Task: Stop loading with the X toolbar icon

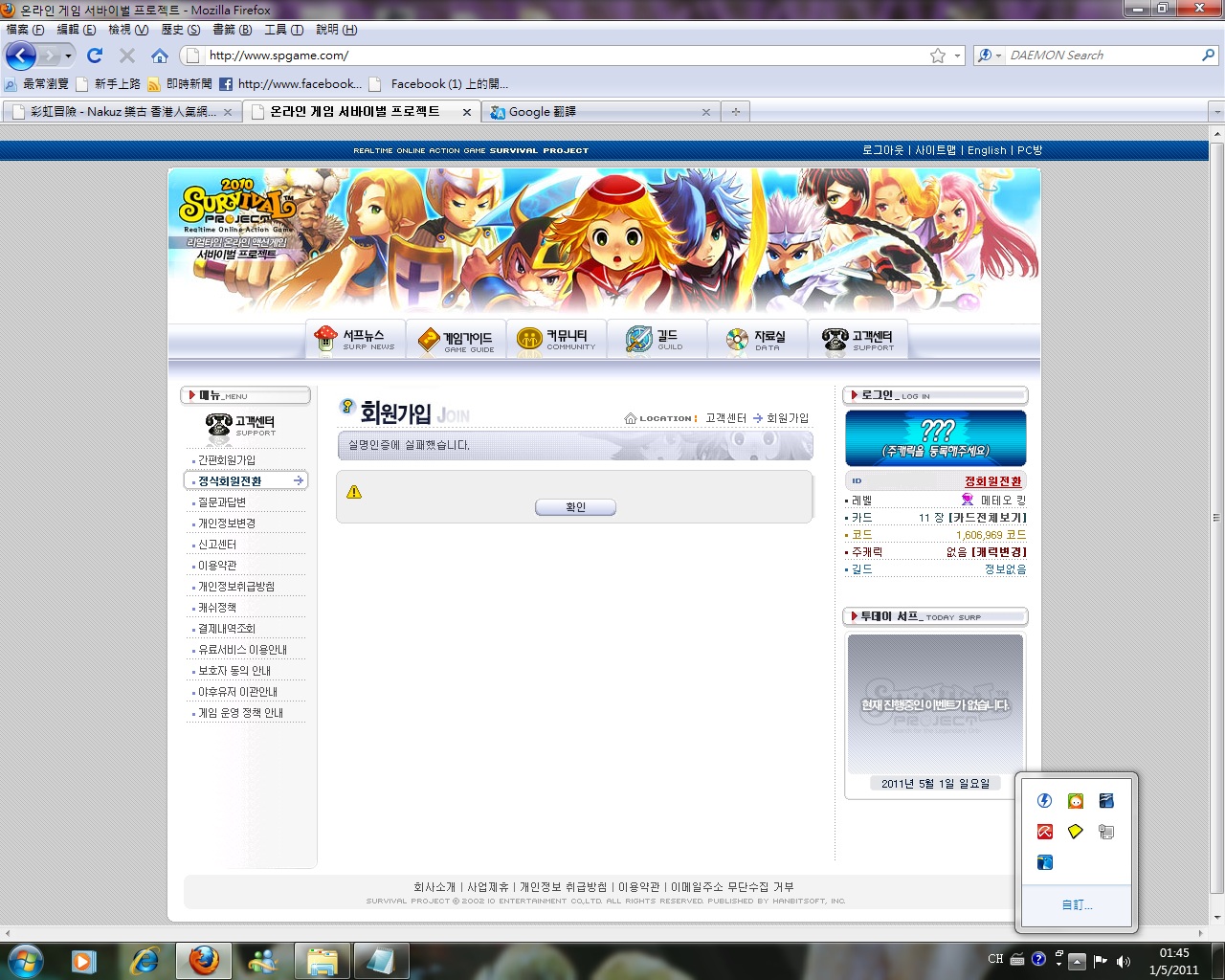Action: (127, 56)
